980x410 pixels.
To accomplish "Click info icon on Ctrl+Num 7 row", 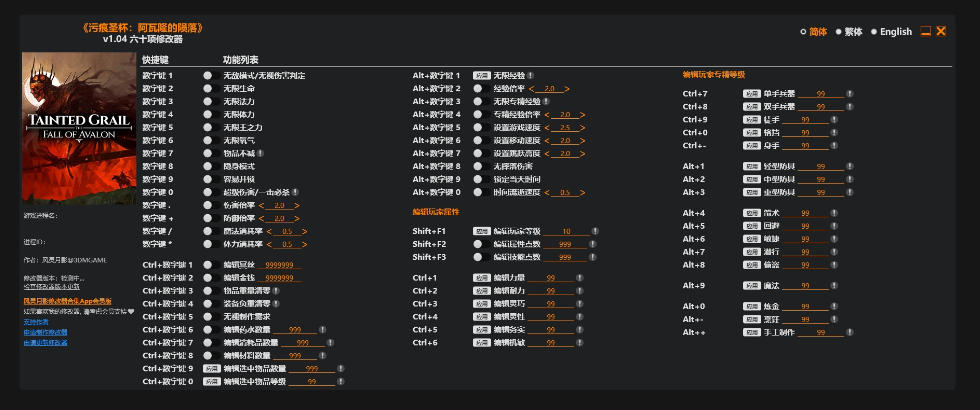I will pyautogui.click(x=331, y=342).
